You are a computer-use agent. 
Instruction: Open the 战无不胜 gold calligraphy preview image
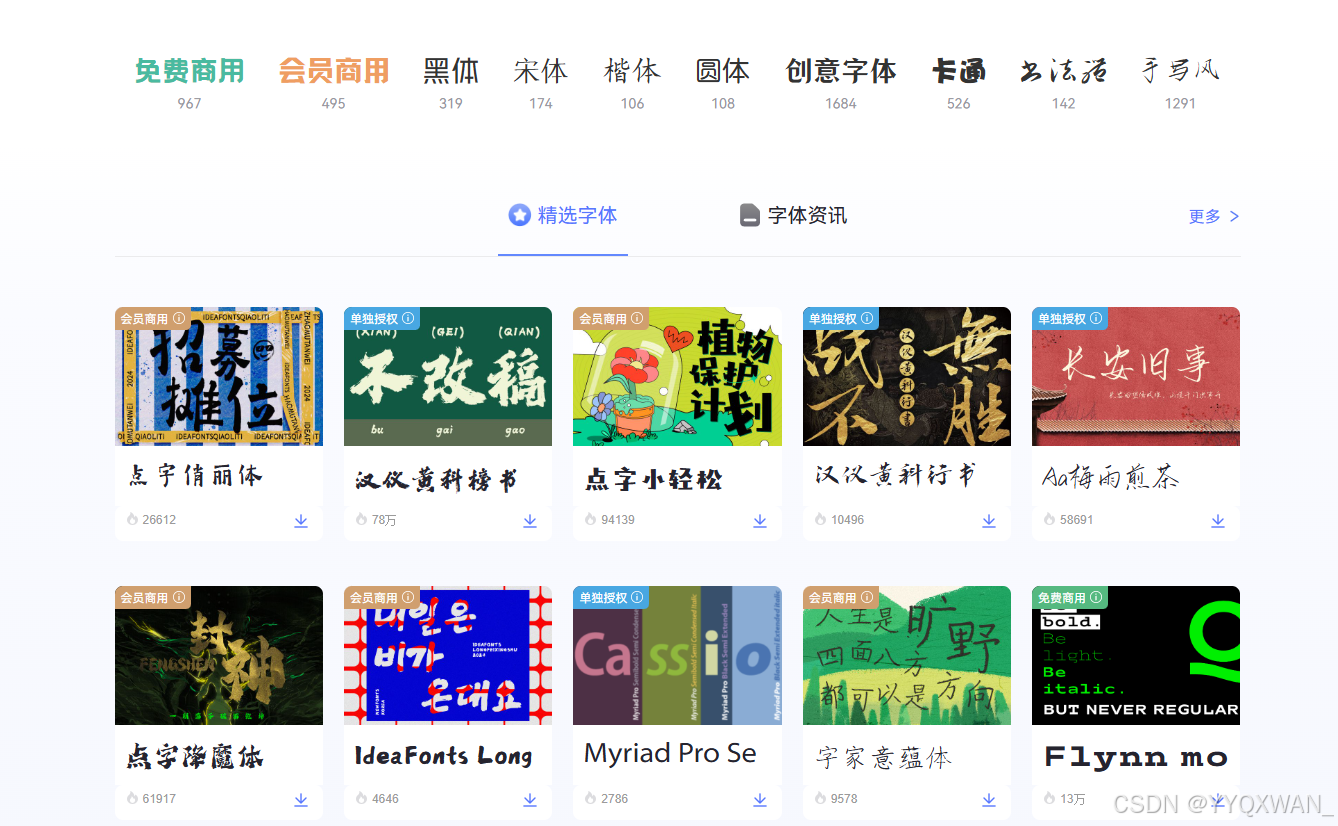point(907,376)
